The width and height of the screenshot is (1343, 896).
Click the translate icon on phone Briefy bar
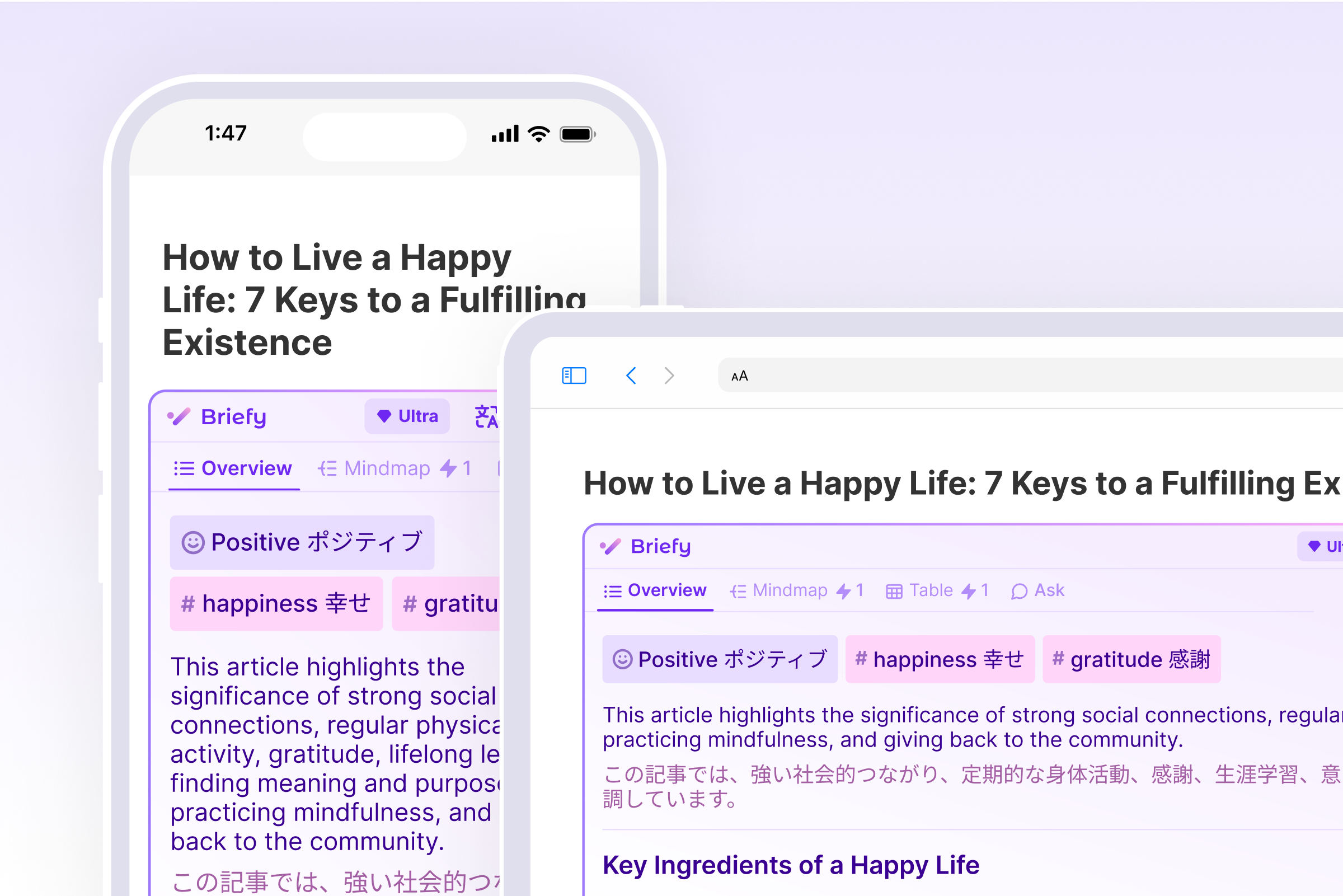[486, 416]
